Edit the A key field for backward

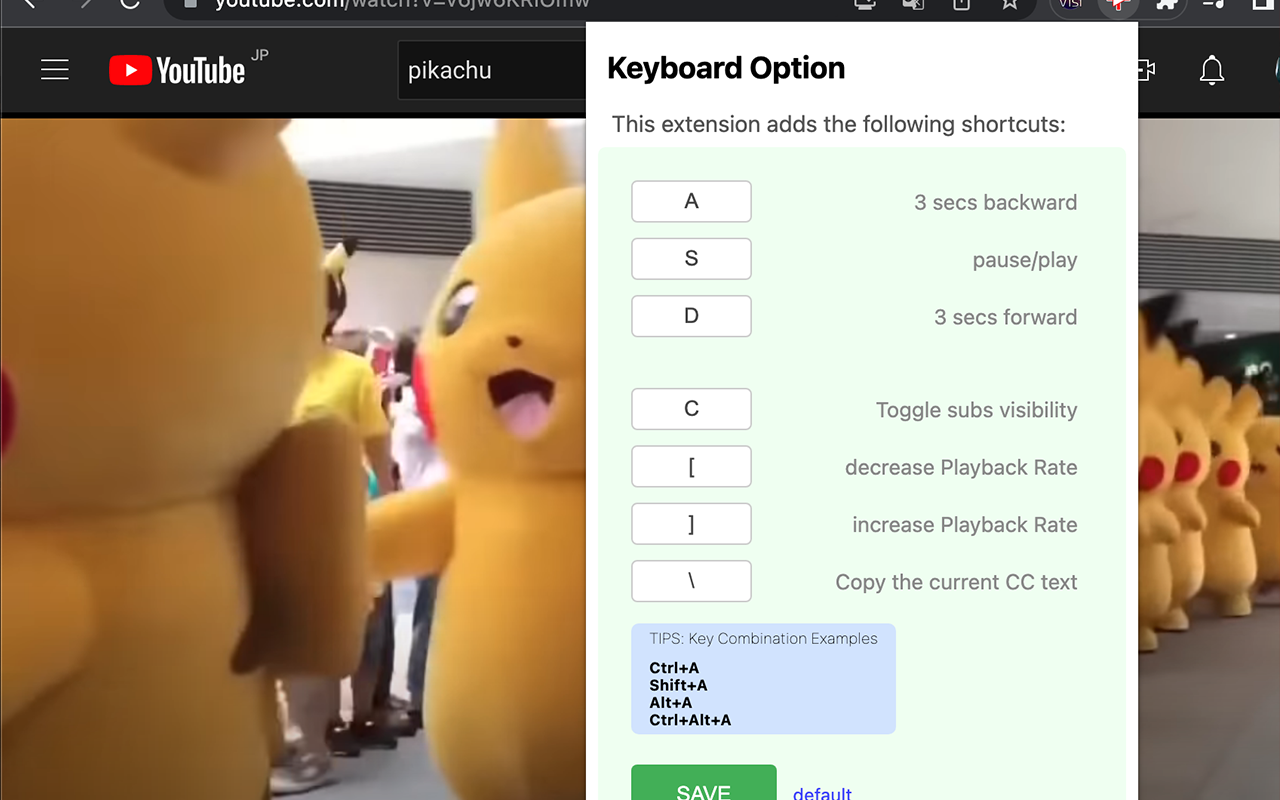(691, 201)
